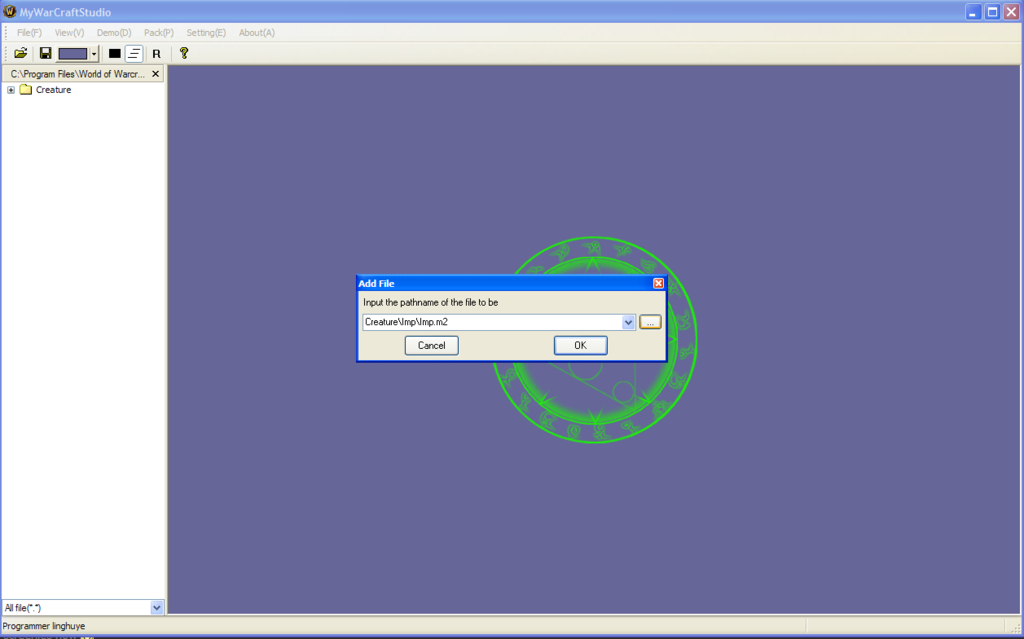This screenshot has width=1024, height=639.
Task: Click the browse (...) button in Add File
Action: point(650,322)
